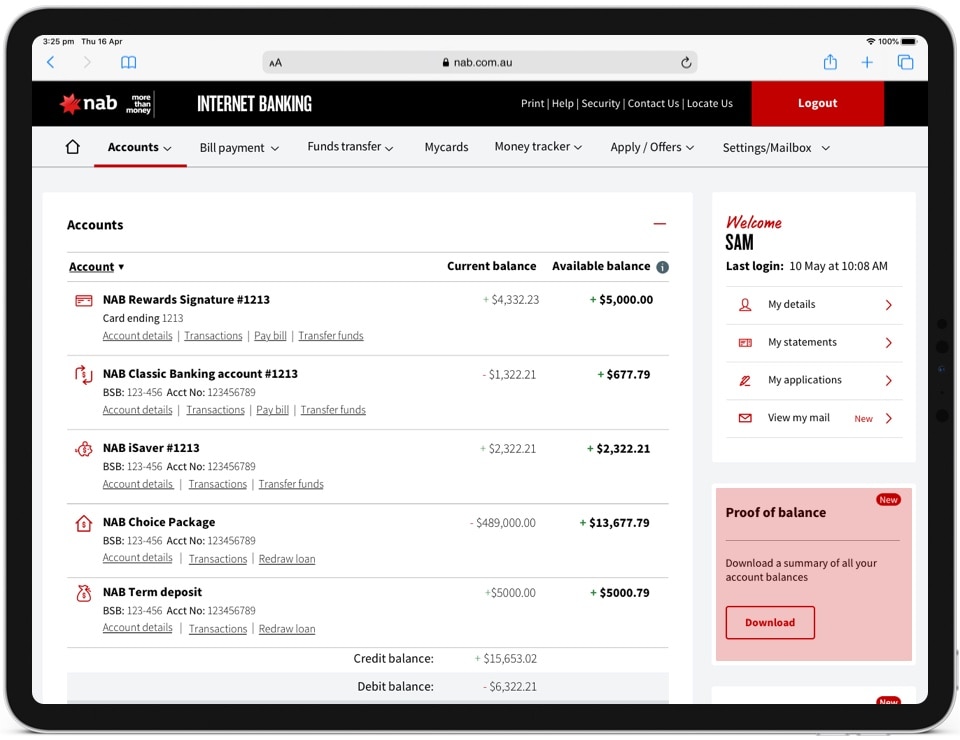Expand the Bill payment menu

click(239, 148)
